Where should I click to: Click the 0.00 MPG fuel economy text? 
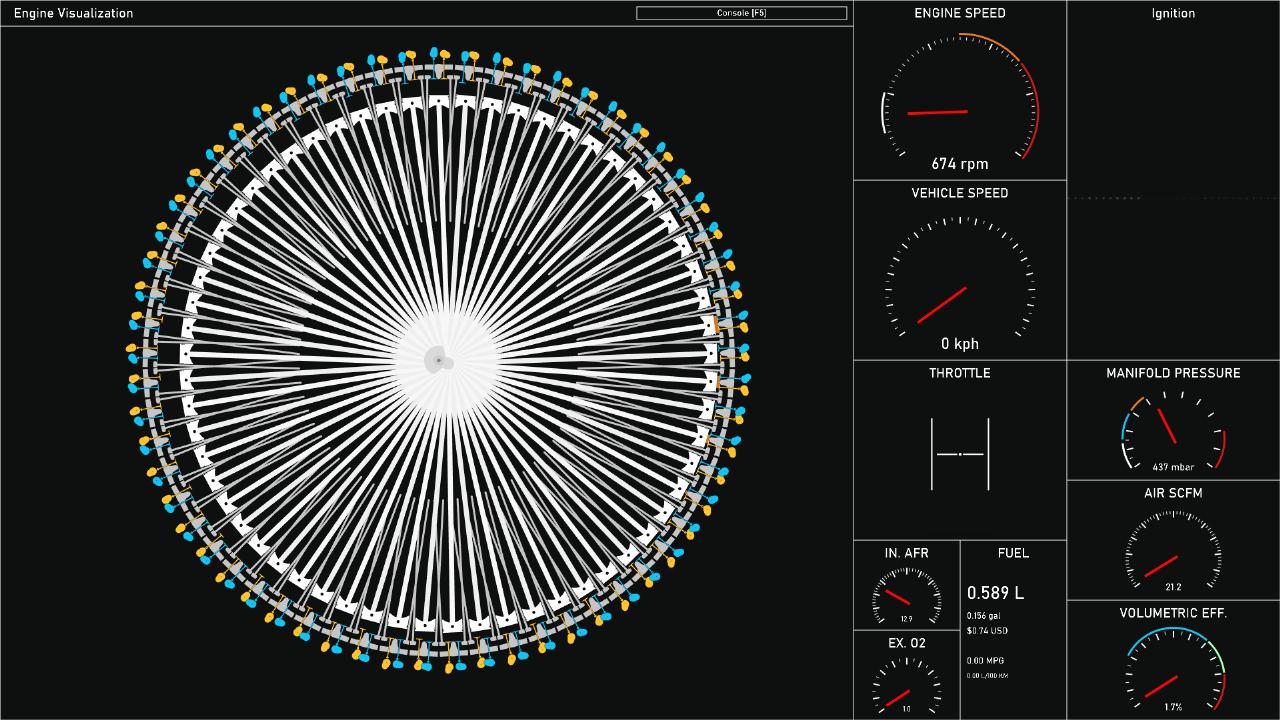click(985, 661)
